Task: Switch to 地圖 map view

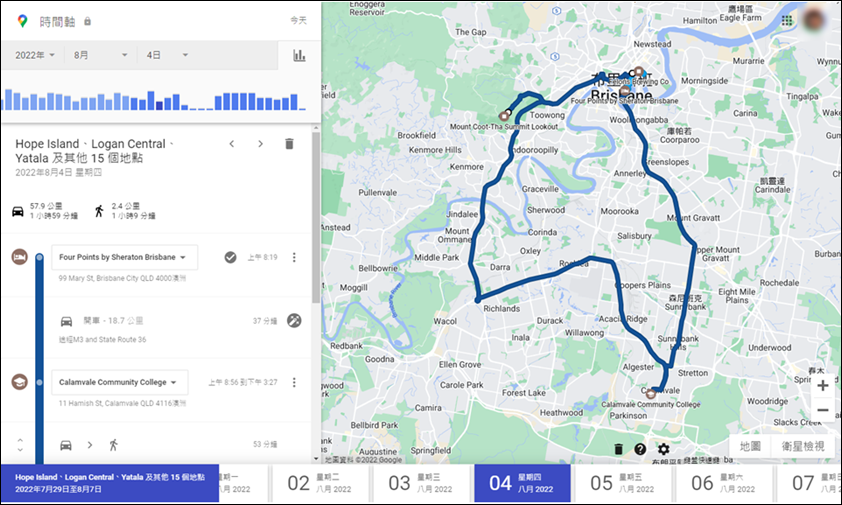Action: pos(750,446)
